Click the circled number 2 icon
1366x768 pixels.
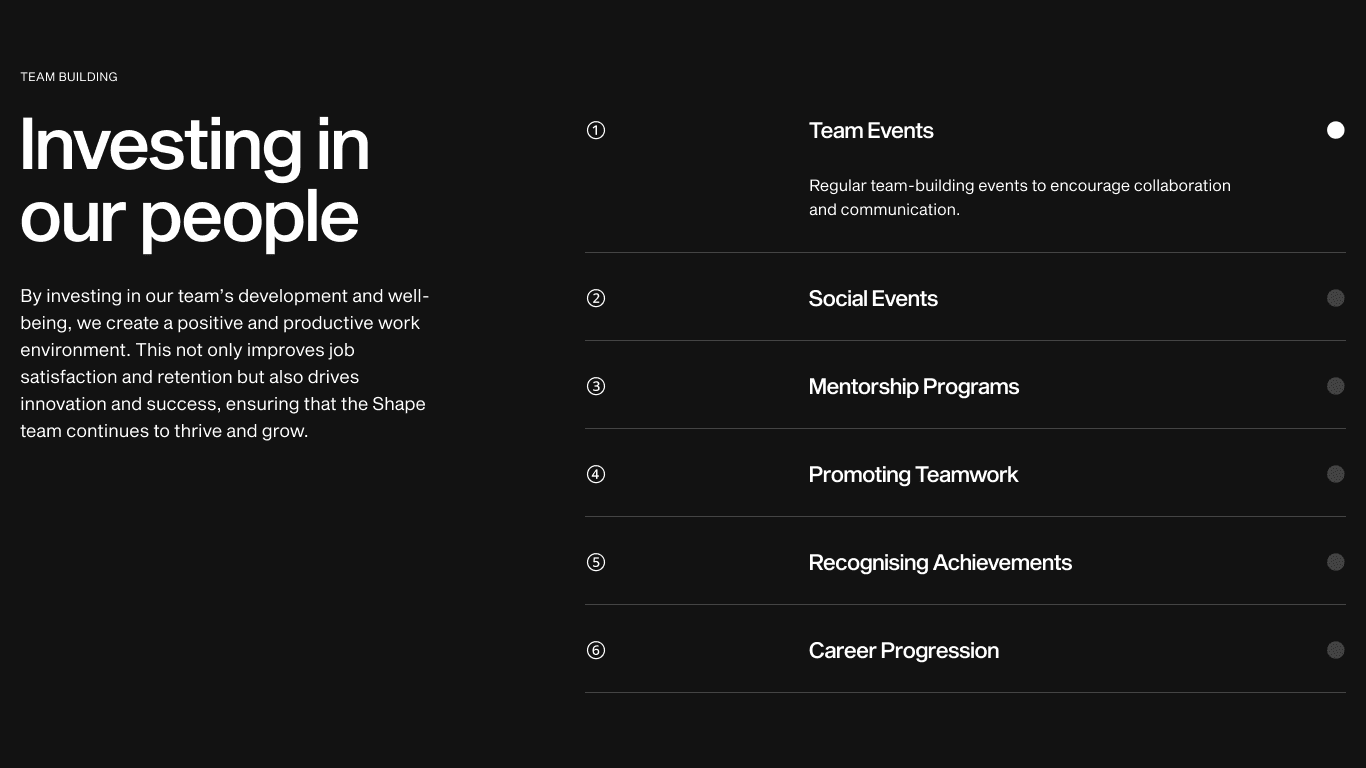[596, 298]
